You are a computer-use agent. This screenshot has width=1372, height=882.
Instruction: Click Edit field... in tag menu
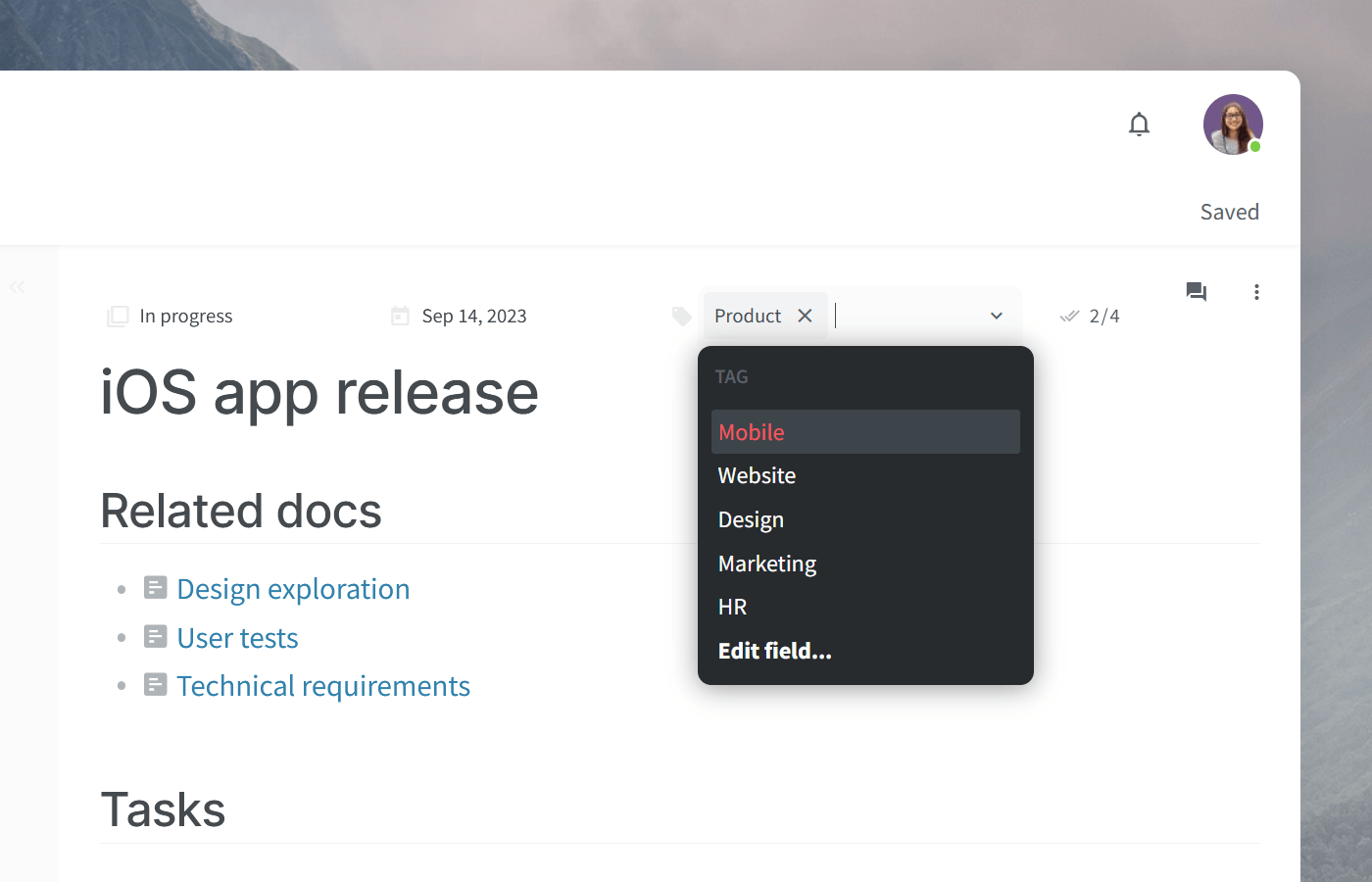coord(774,652)
